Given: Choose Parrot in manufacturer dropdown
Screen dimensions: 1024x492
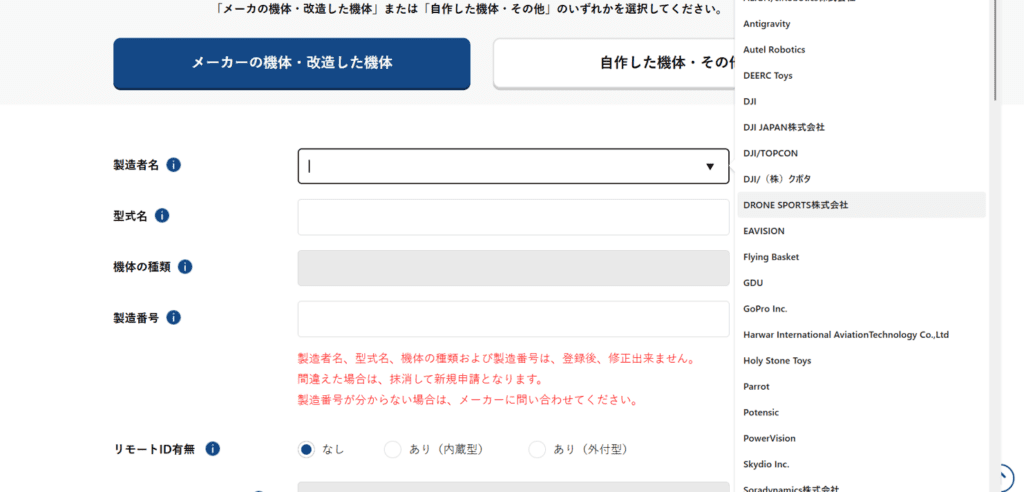Looking at the screenshot, I should click(756, 386).
